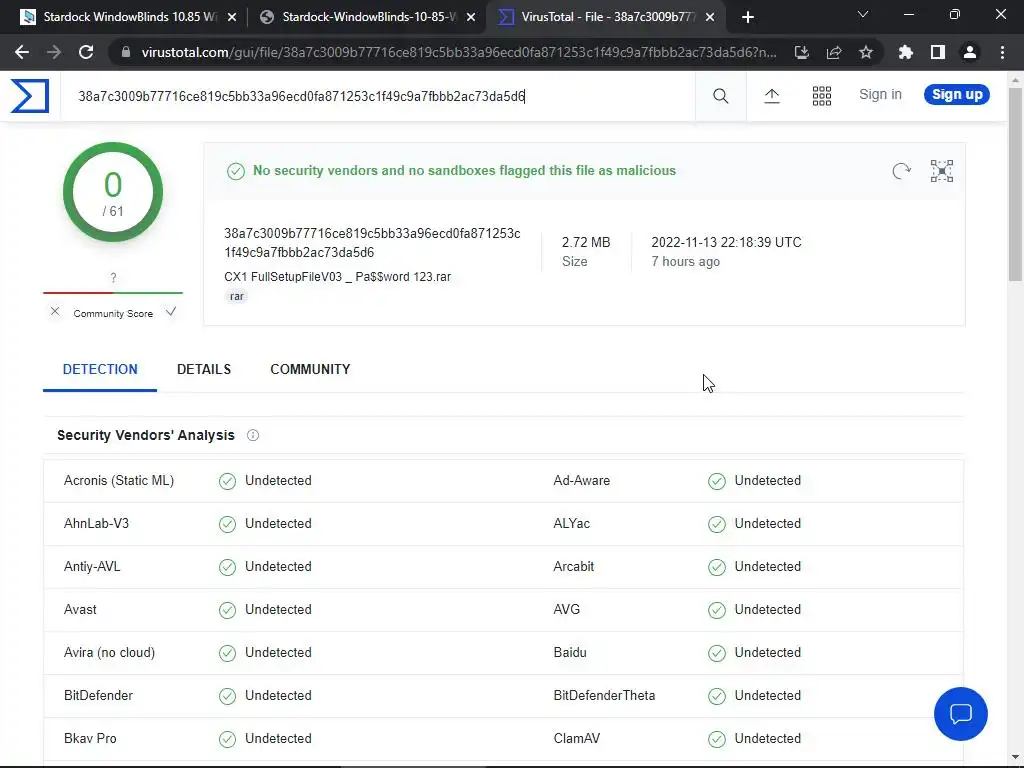The height and width of the screenshot is (768, 1024).
Task: Click the Ad-Aware vendor name
Action: (582, 481)
